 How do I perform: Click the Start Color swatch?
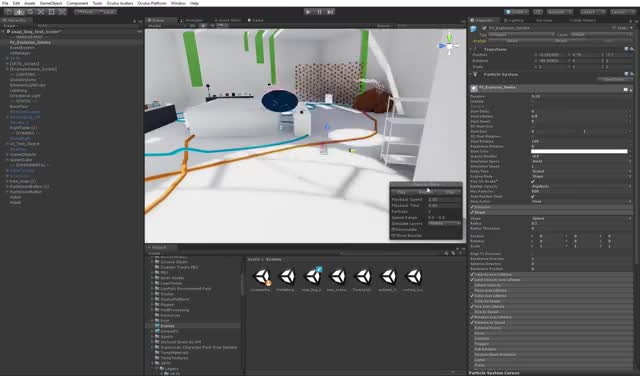[x=579, y=151]
